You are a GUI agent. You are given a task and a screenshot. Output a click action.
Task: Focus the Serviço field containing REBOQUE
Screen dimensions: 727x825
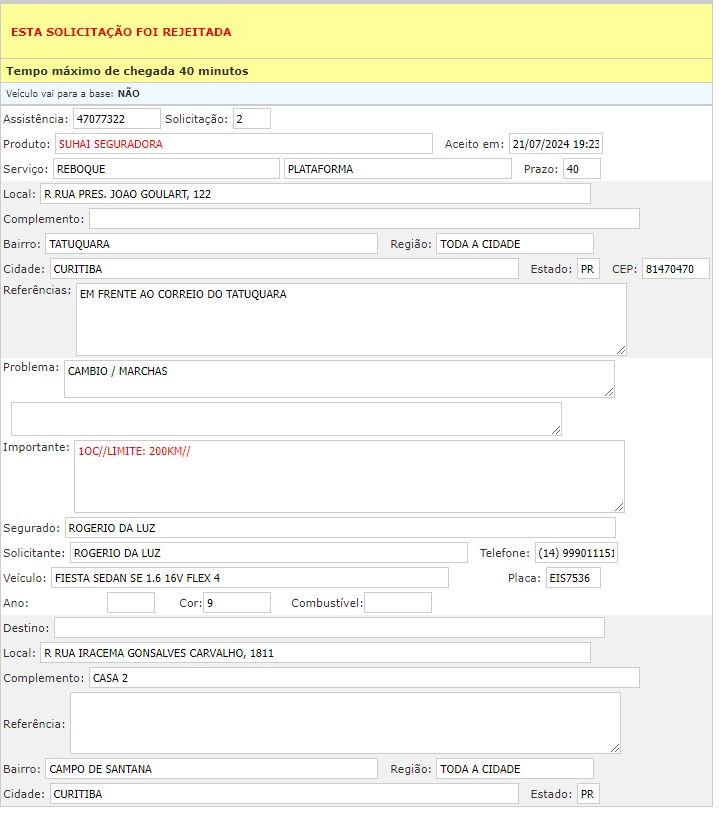166,169
